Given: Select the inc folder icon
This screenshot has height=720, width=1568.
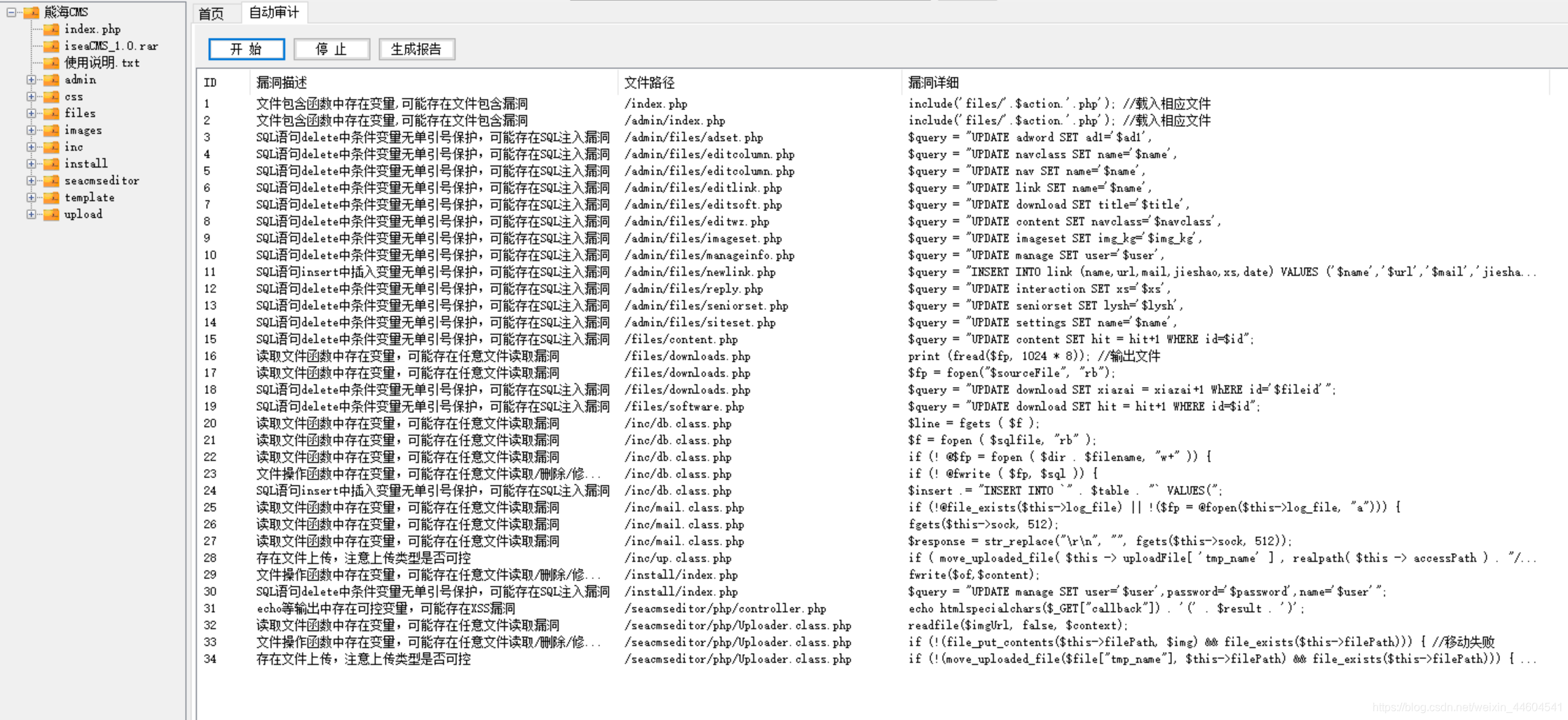Looking at the screenshot, I should 52,147.
